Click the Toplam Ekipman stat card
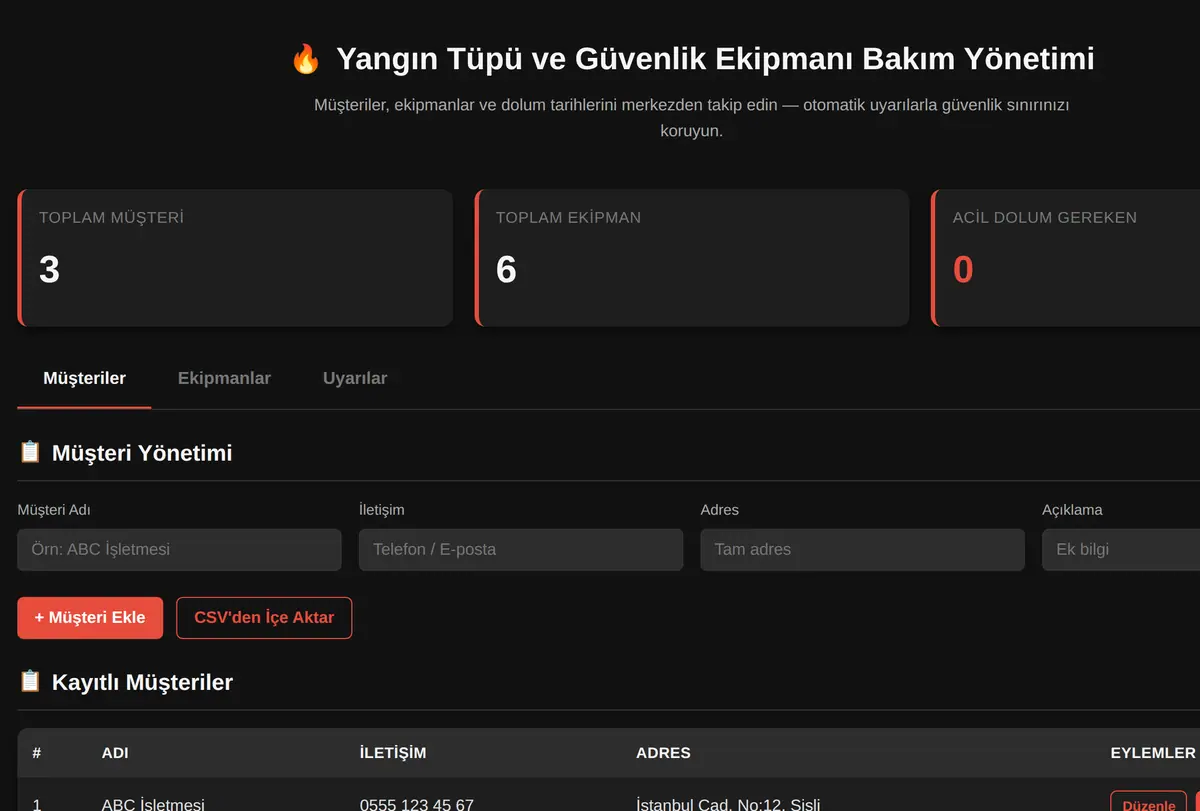The image size is (1200, 811). (x=692, y=258)
